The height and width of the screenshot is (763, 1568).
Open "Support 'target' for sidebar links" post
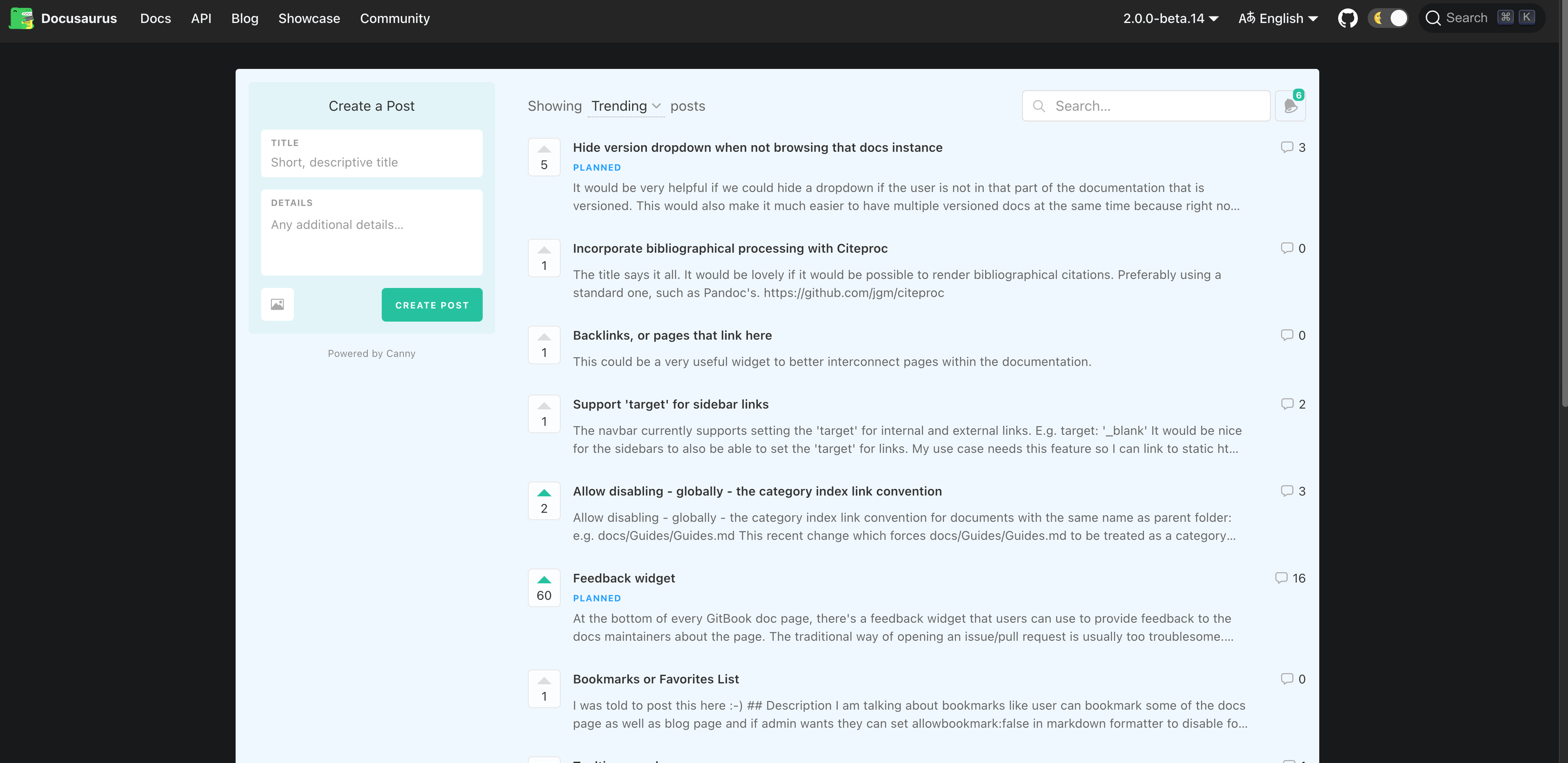[x=671, y=404]
